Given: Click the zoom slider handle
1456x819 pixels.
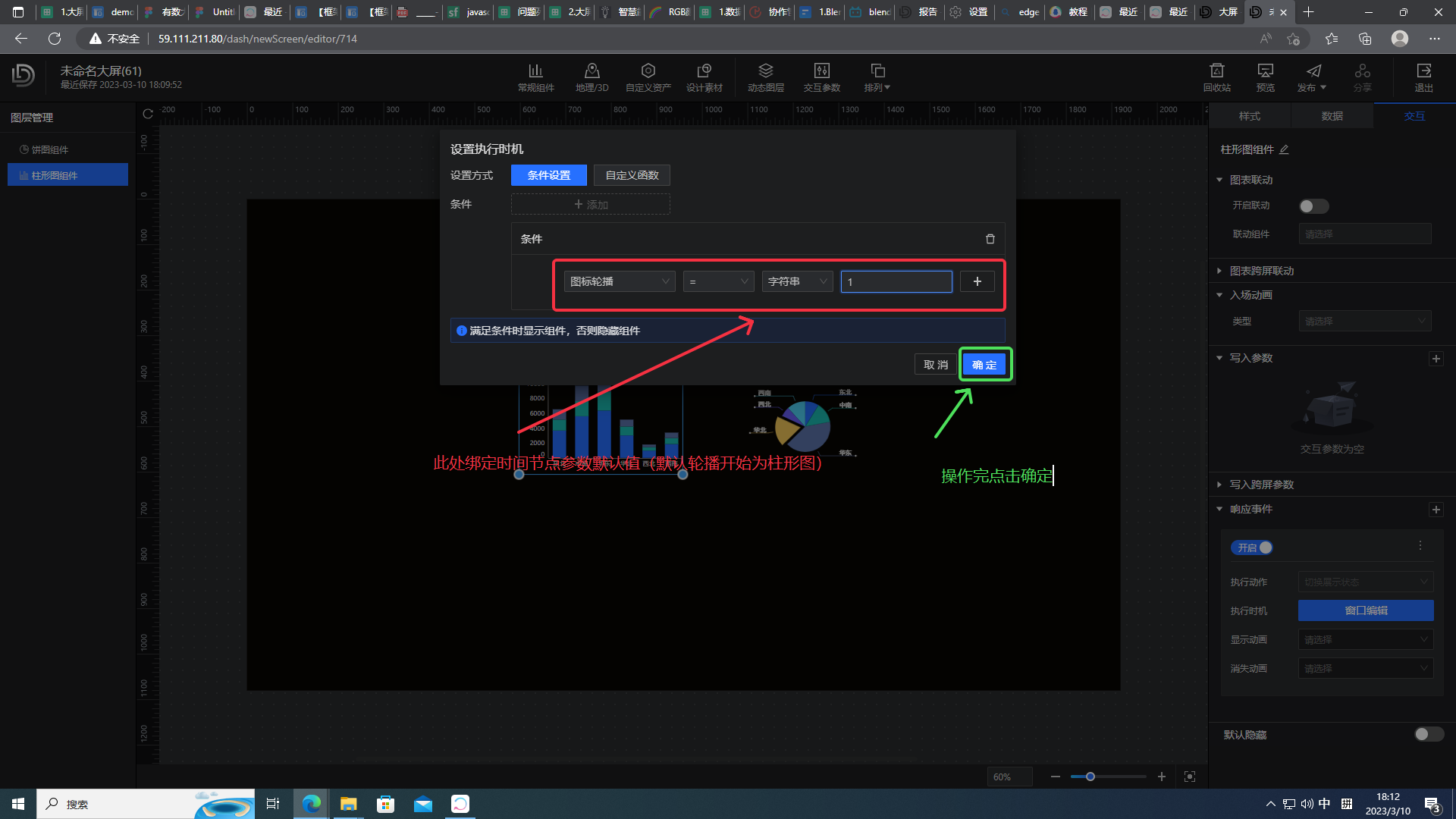Looking at the screenshot, I should (1090, 777).
